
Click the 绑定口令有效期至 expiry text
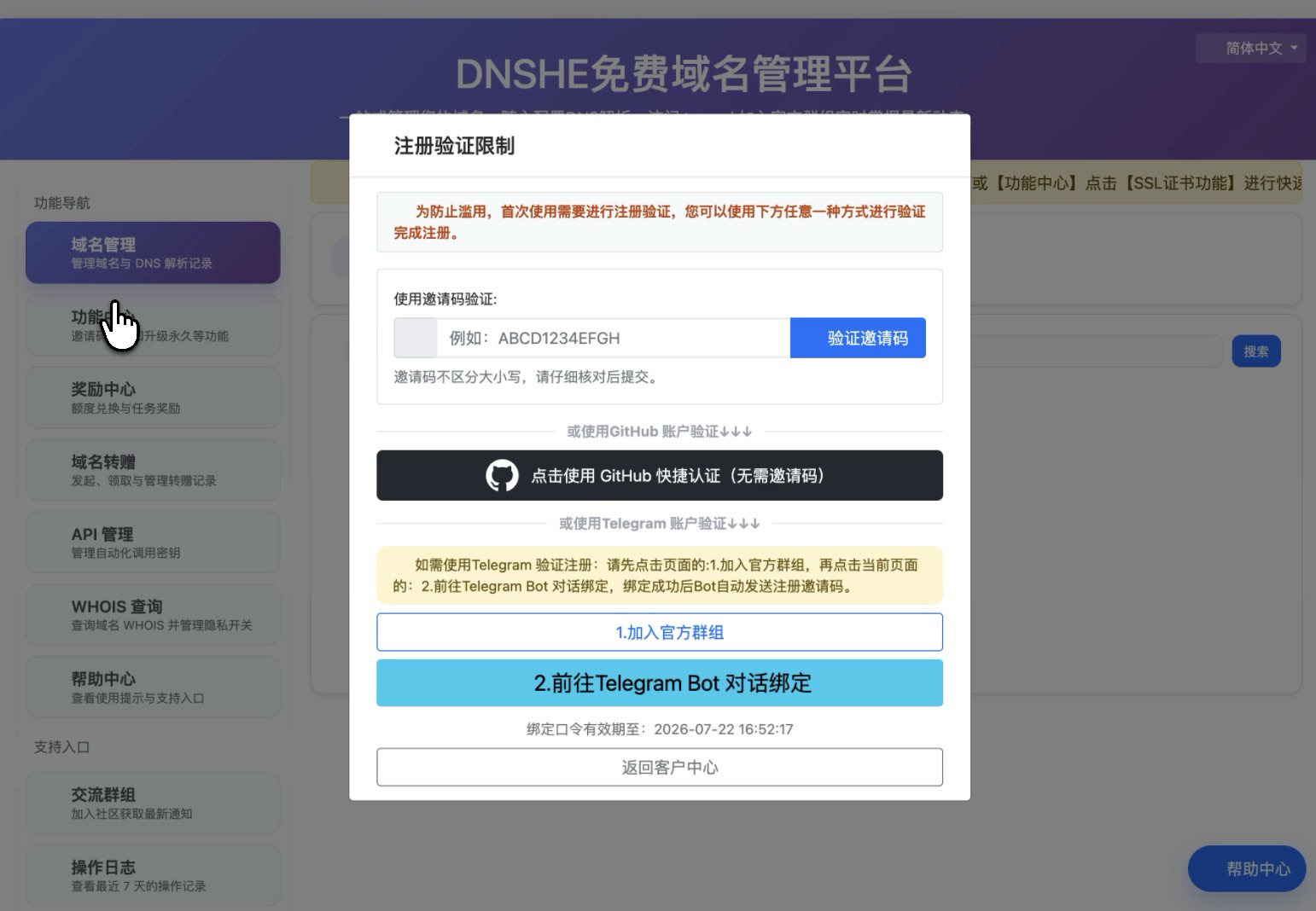660,729
